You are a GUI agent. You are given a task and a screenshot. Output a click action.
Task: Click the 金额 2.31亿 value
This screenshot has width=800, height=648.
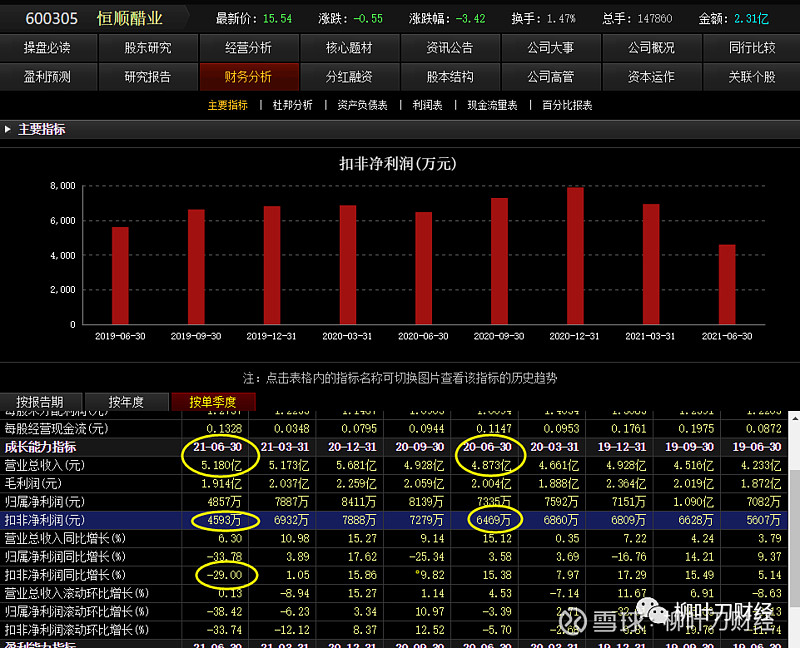click(x=752, y=19)
